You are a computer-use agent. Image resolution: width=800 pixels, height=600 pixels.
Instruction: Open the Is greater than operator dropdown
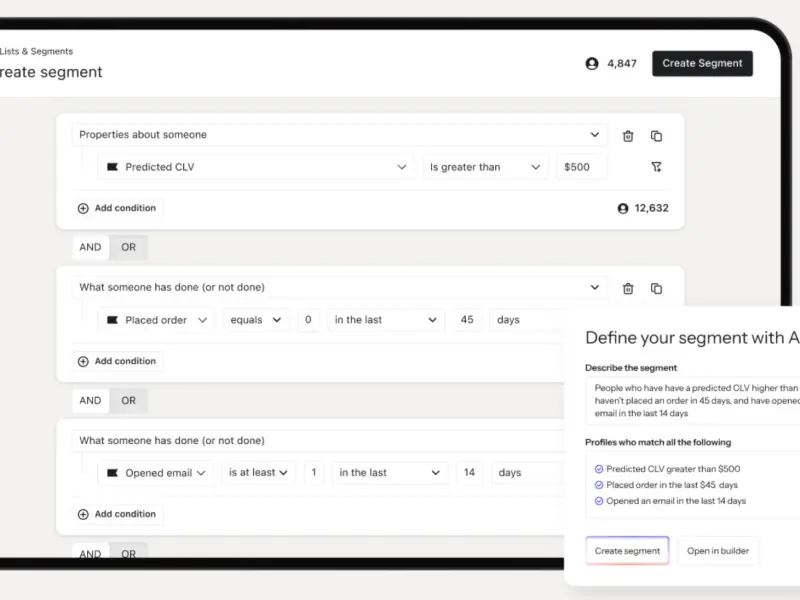pos(485,167)
